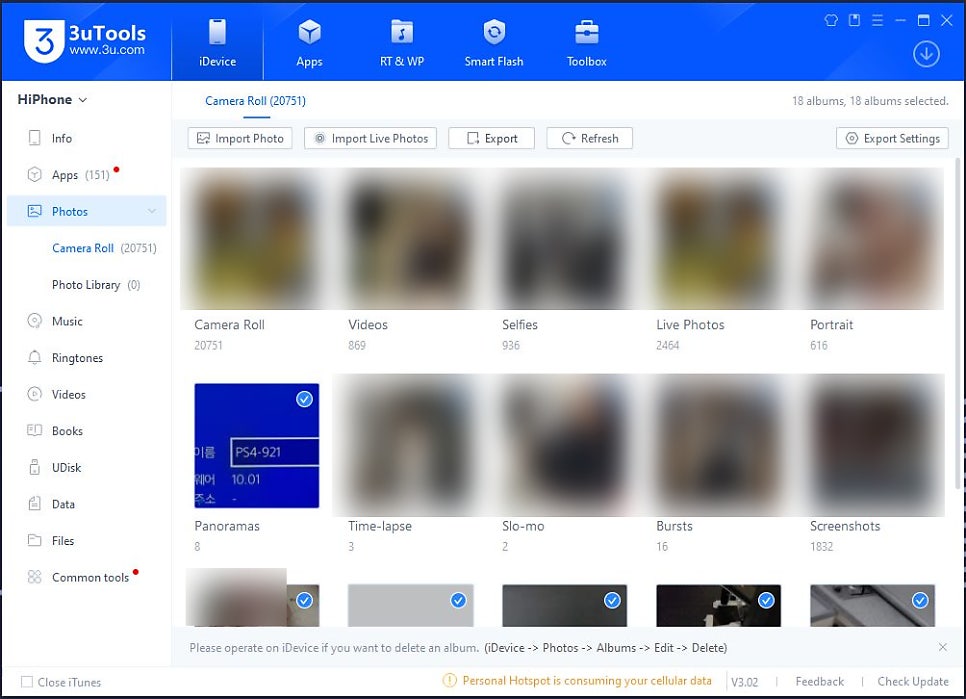Image resolution: width=966 pixels, height=699 pixels.
Task: Open the Live Photos album thumbnail
Action: (x=718, y=239)
